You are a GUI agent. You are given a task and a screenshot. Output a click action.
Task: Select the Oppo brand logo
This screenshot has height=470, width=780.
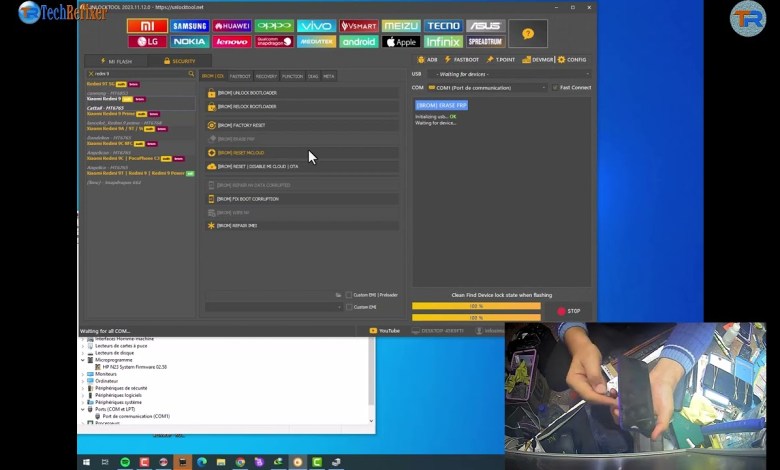(x=274, y=26)
